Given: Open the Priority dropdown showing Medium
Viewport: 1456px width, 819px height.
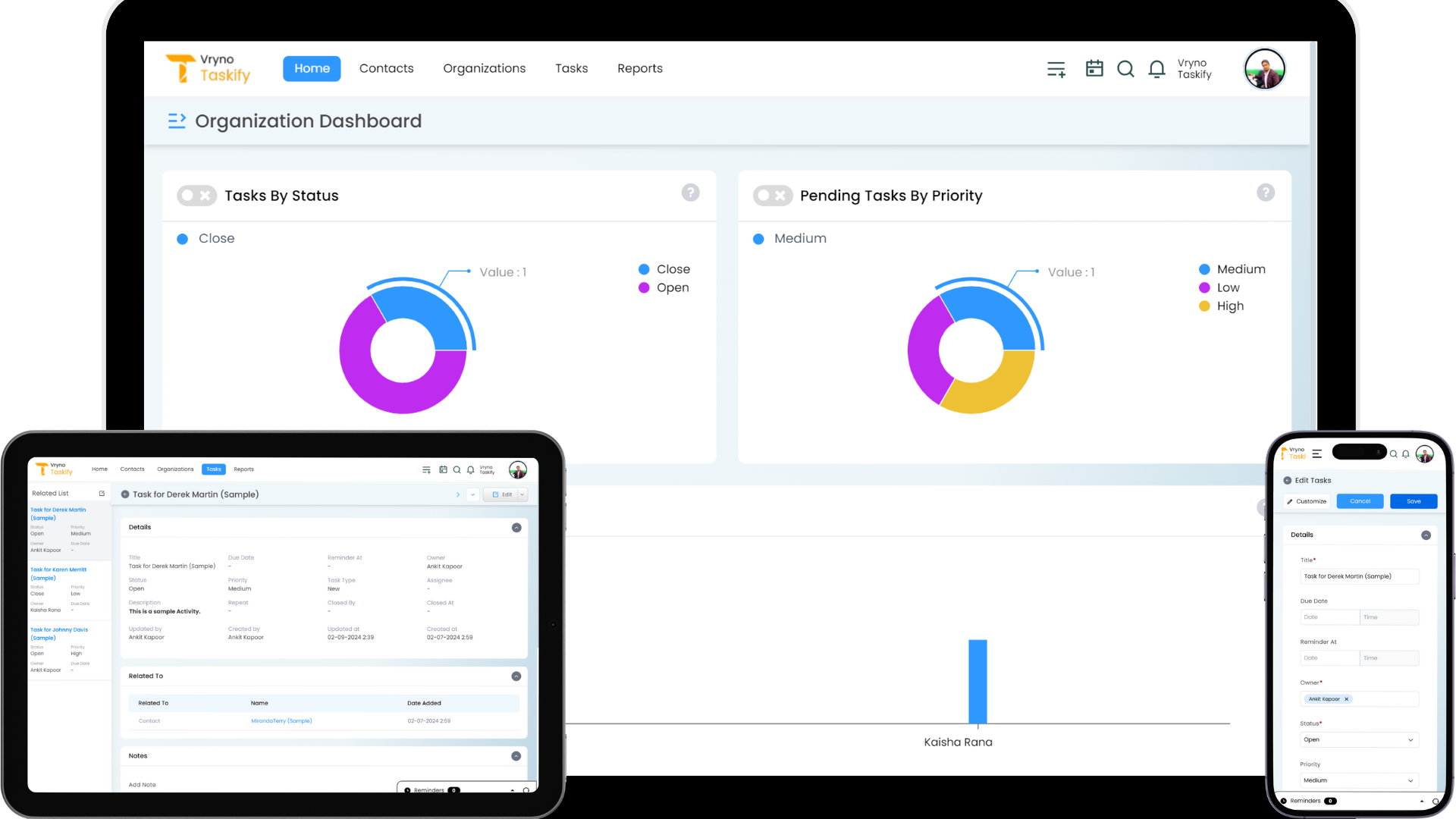Looking at the screenshot, I should 1358,780.
